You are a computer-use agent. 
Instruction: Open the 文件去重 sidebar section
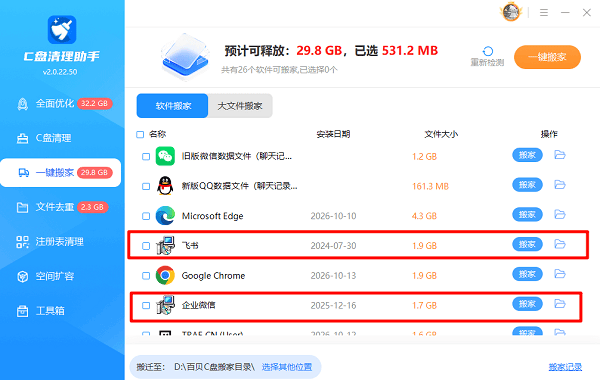click(61, 207)
